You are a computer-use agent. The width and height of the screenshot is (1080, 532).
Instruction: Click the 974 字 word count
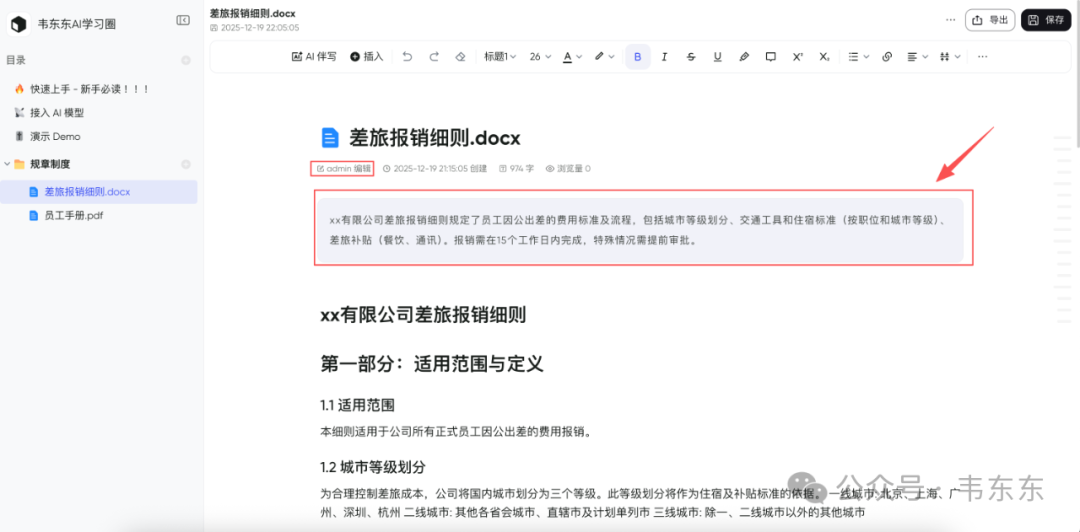516,168
